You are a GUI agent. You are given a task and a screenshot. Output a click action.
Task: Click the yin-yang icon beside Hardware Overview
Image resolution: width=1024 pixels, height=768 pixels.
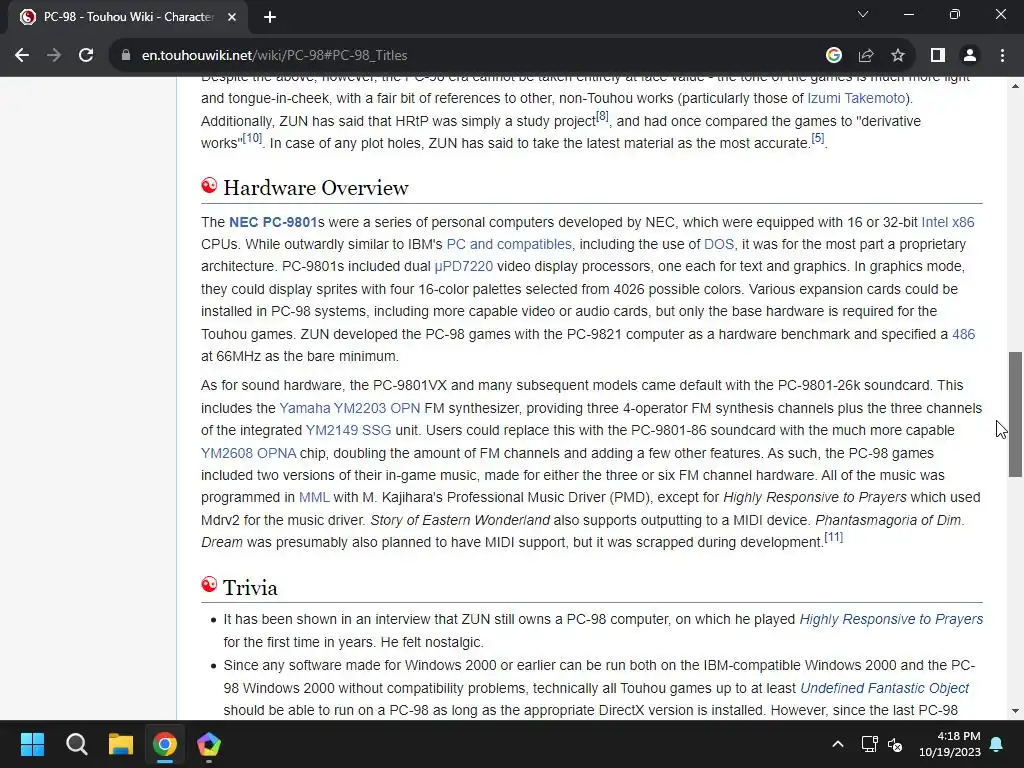point(209,185)
